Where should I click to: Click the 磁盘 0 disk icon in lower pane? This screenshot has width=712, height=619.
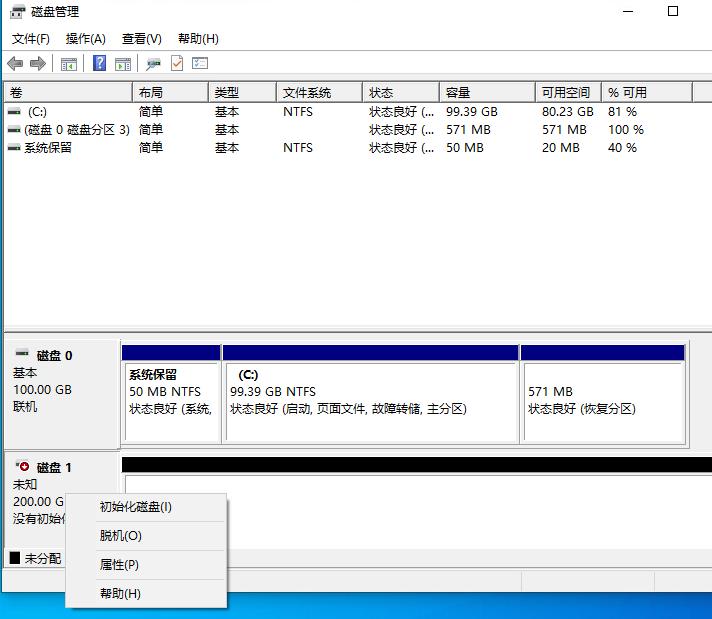[22, 353]
